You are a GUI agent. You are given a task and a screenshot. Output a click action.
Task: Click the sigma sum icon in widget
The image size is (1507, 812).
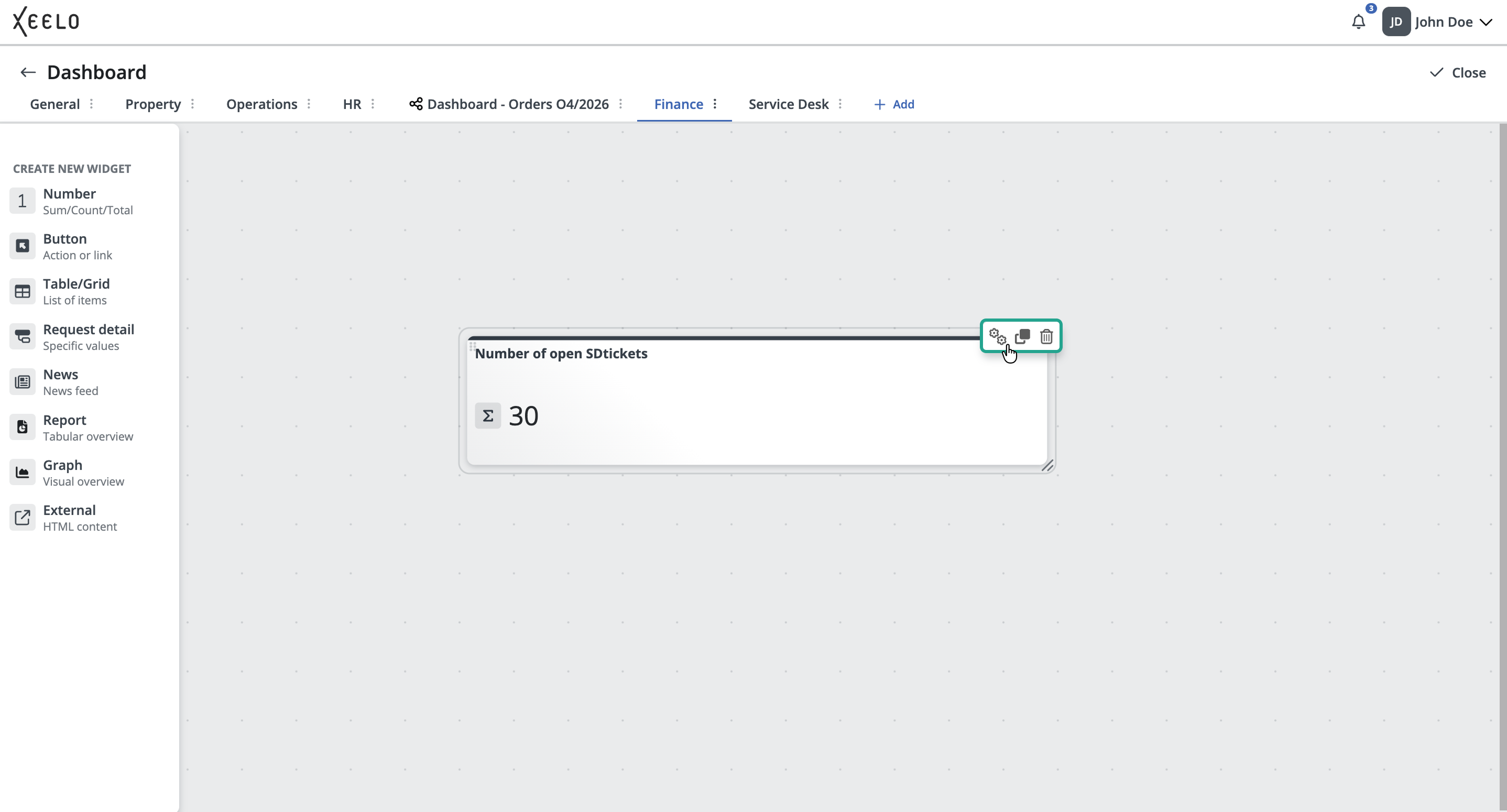pyautogui.click(x=487, y=416)
